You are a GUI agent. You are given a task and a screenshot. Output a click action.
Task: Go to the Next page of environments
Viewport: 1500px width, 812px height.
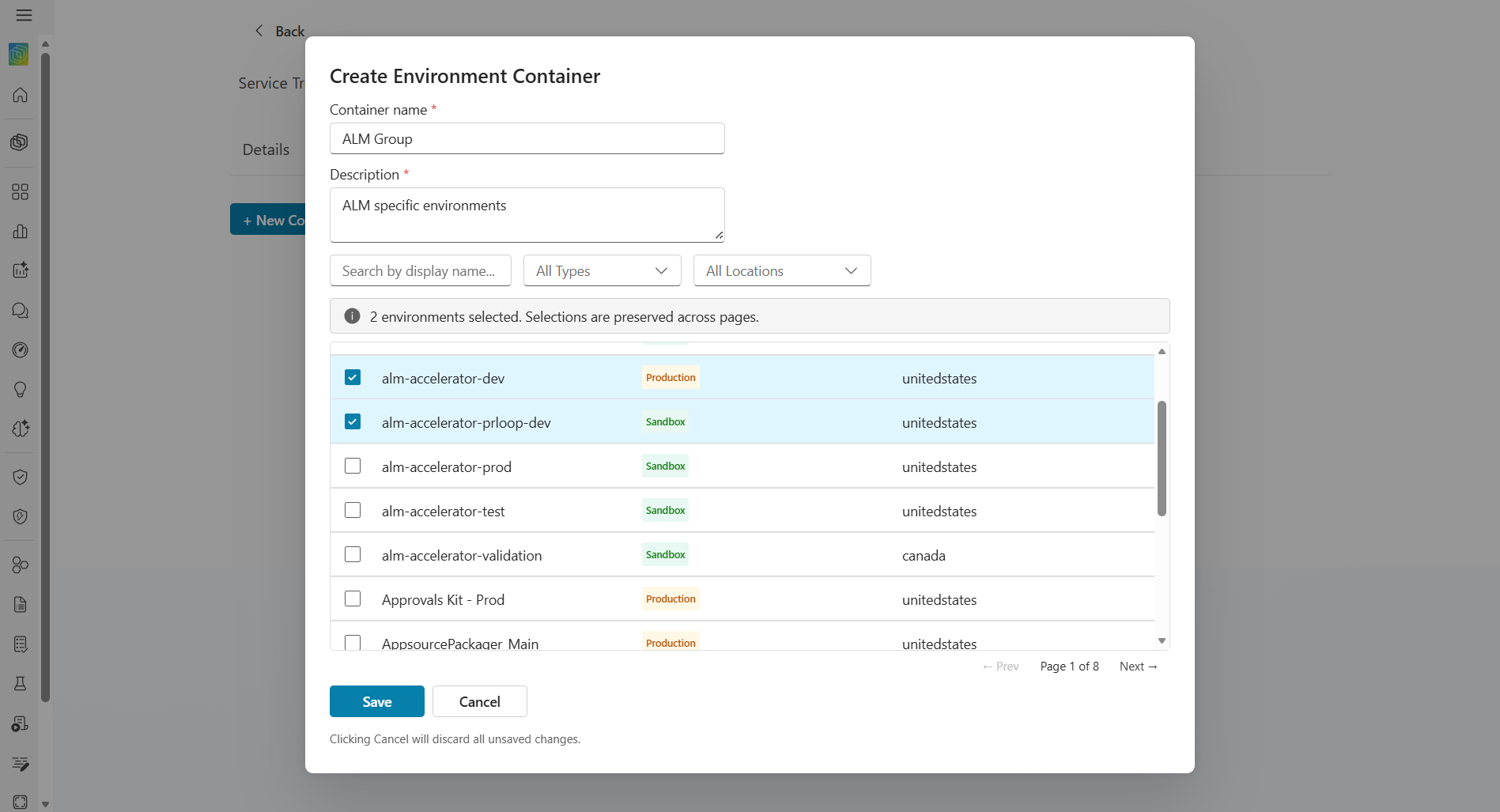point(1138,667)
